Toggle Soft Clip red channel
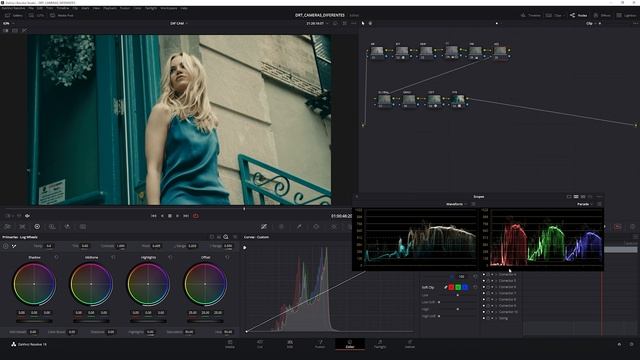 pos(451,287)
